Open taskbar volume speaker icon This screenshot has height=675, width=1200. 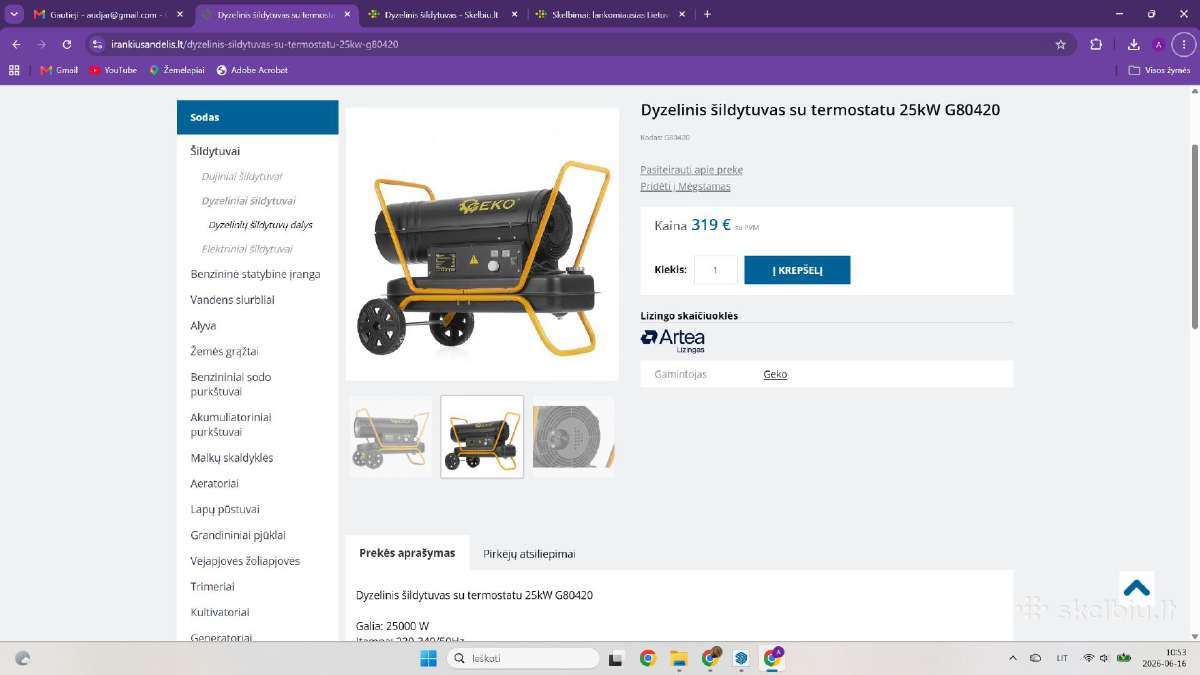click(x=1104, y=658)
